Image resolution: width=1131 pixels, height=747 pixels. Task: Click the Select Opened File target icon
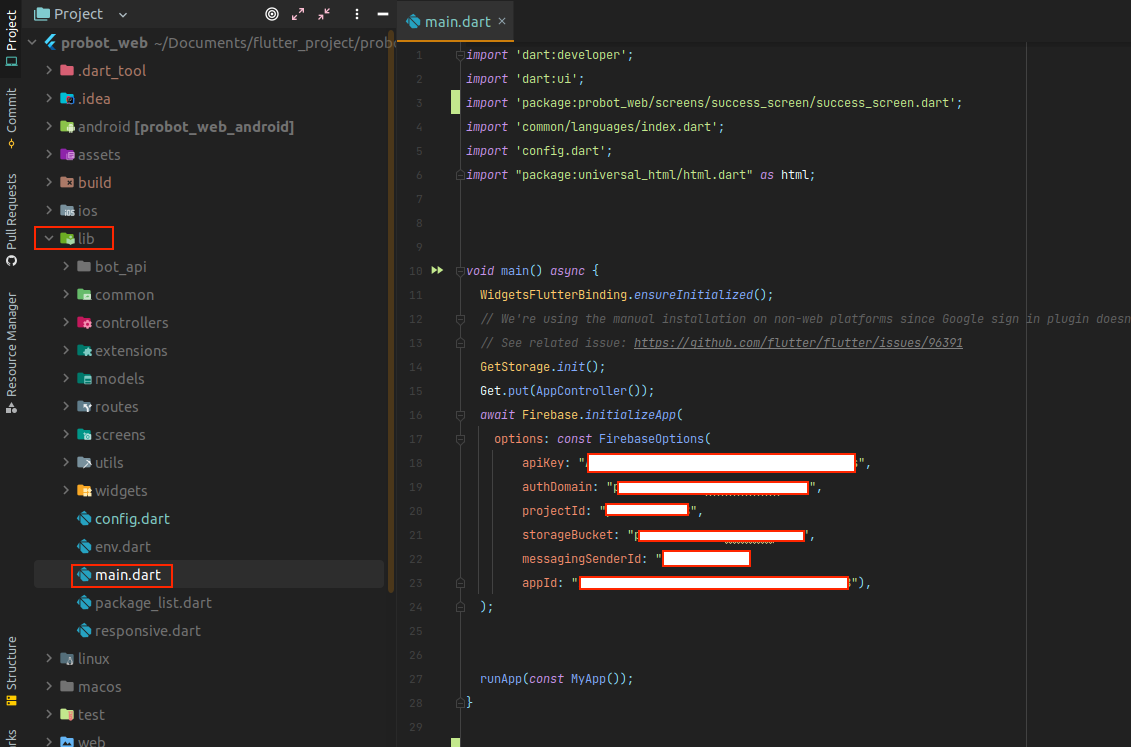click(x=272, y=14)
